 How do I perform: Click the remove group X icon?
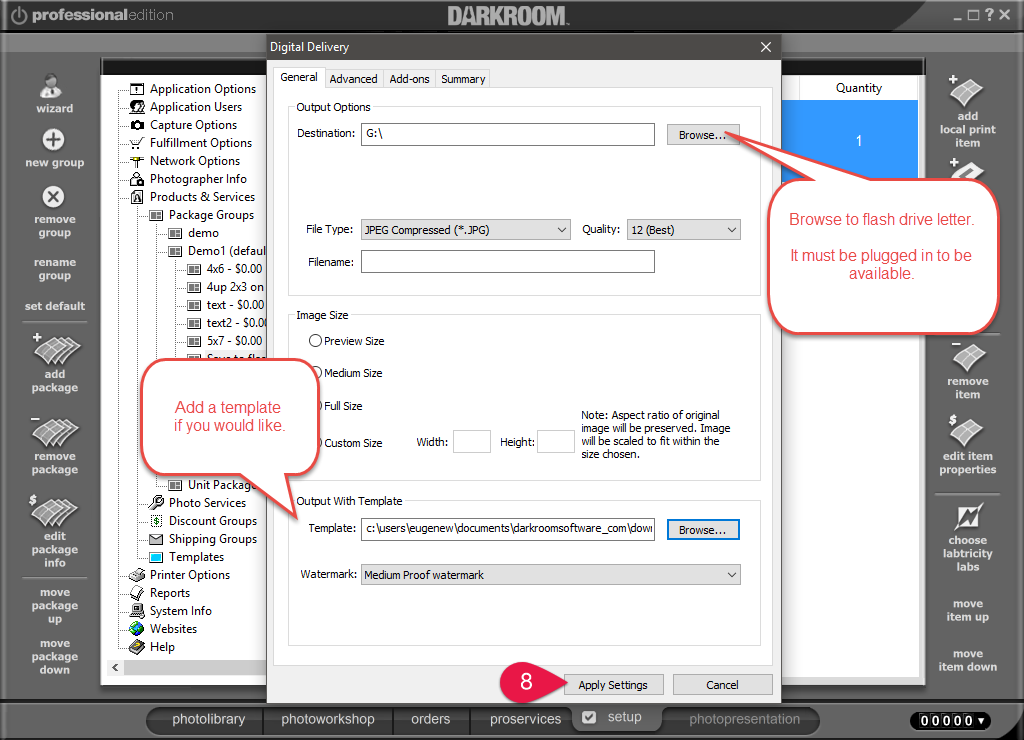54,197
